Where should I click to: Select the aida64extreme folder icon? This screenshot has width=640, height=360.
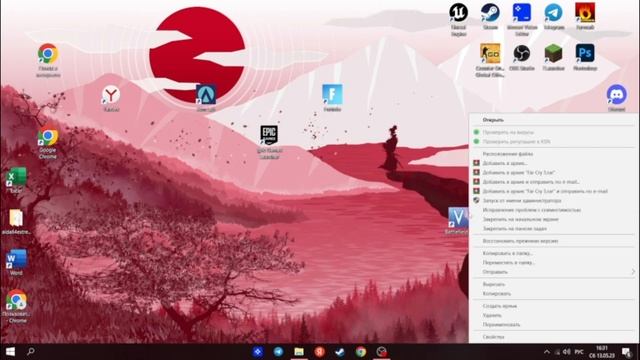click(x=16, y=222)
